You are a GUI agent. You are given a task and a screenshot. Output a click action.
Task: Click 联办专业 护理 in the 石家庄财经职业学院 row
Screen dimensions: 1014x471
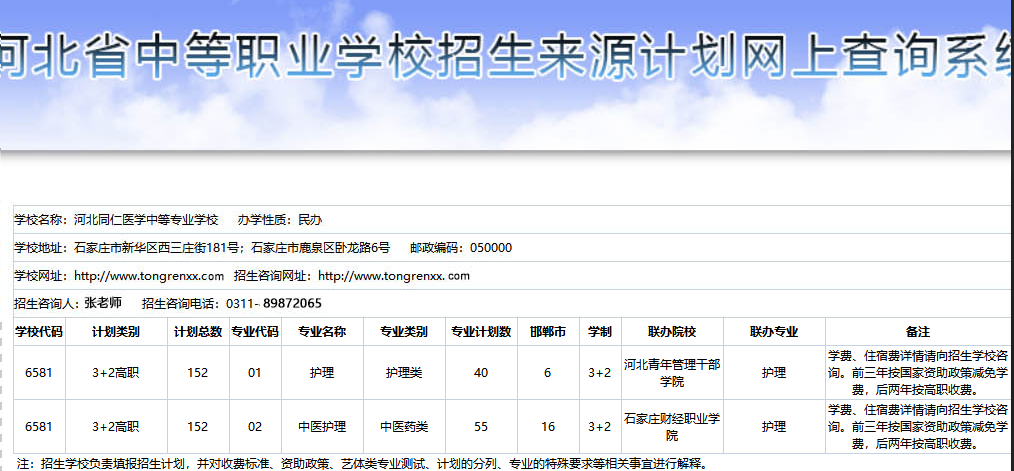point(774,427)
